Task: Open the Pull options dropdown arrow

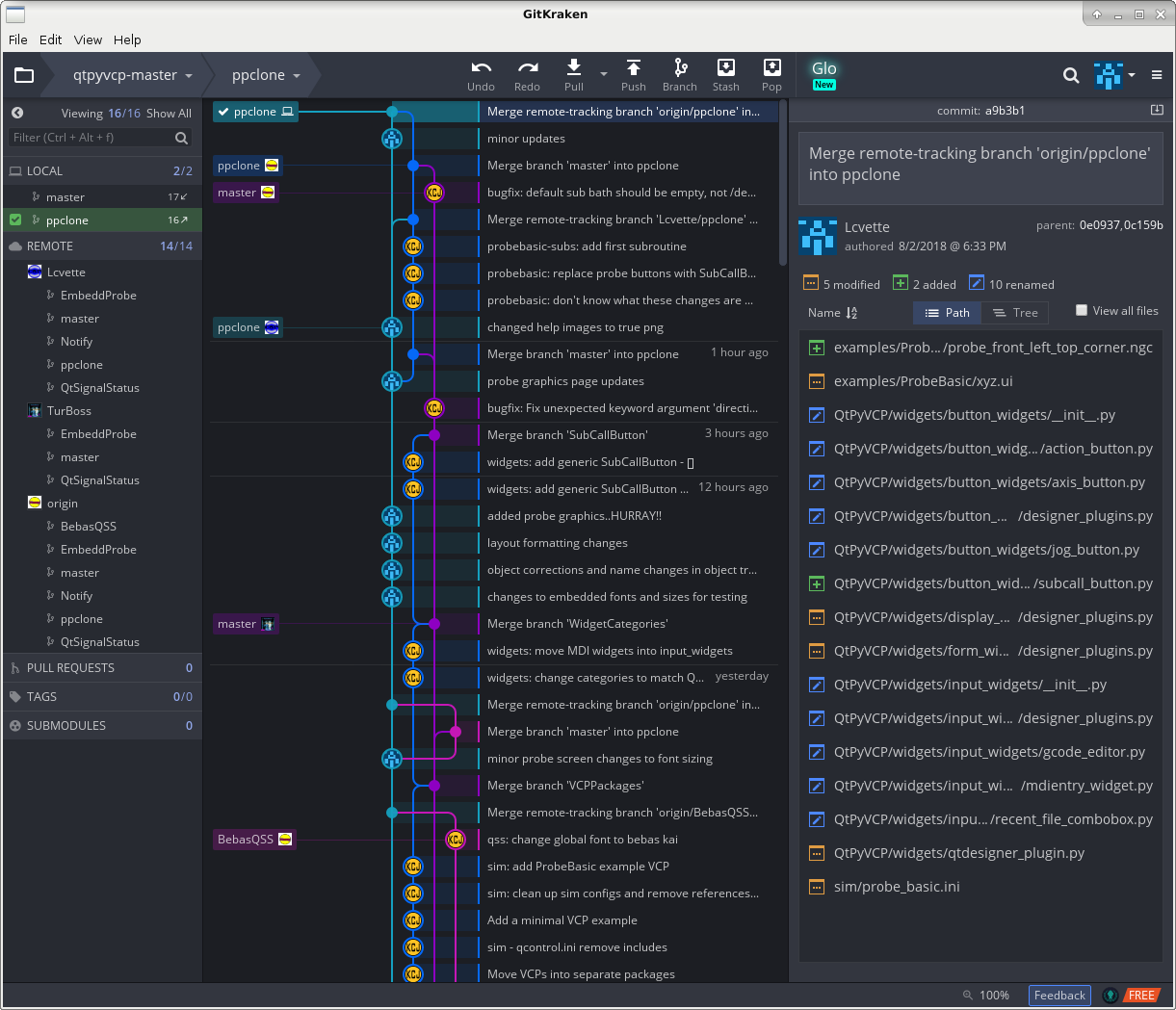Action: 604,74
